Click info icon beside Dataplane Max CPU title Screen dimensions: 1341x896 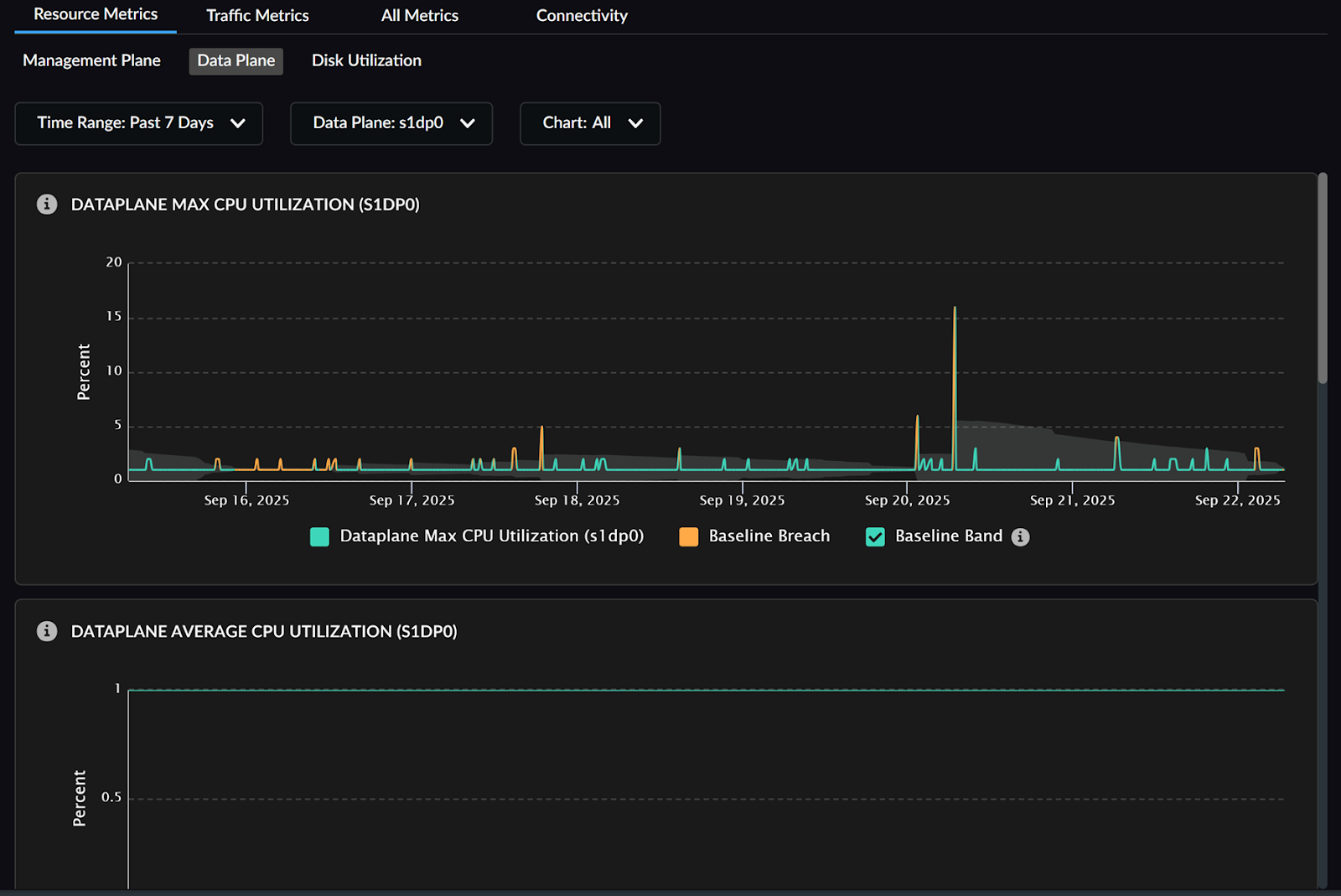[x=47, y=205]
